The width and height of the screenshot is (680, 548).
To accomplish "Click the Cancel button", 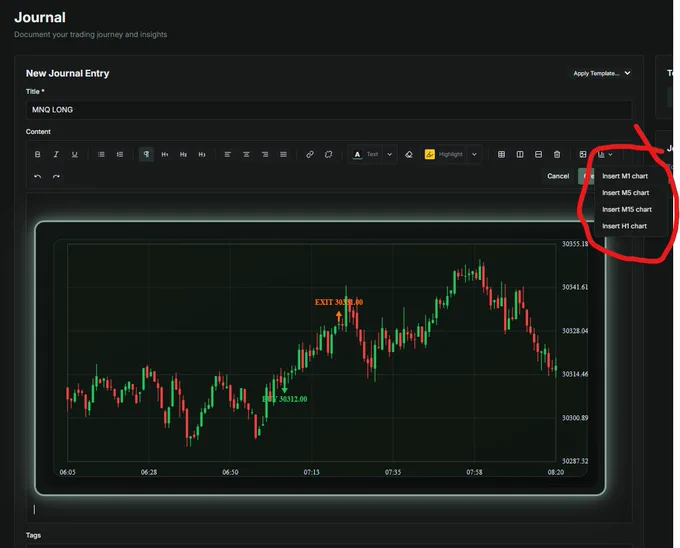I will [558, 176].
